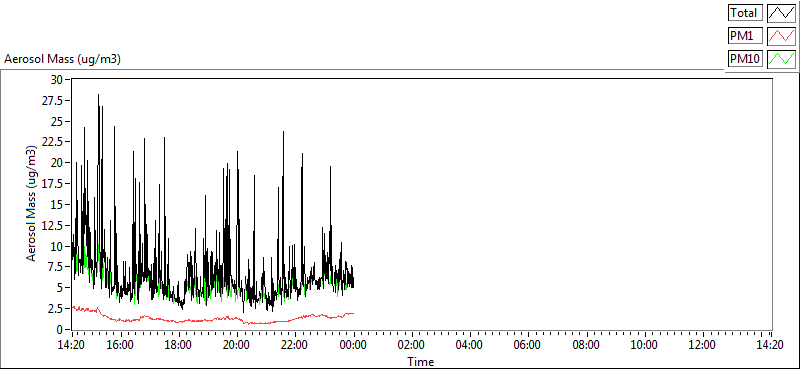Click the ending 14:20 time label
This screenshot has width=800, height=369.
point(769,345)
